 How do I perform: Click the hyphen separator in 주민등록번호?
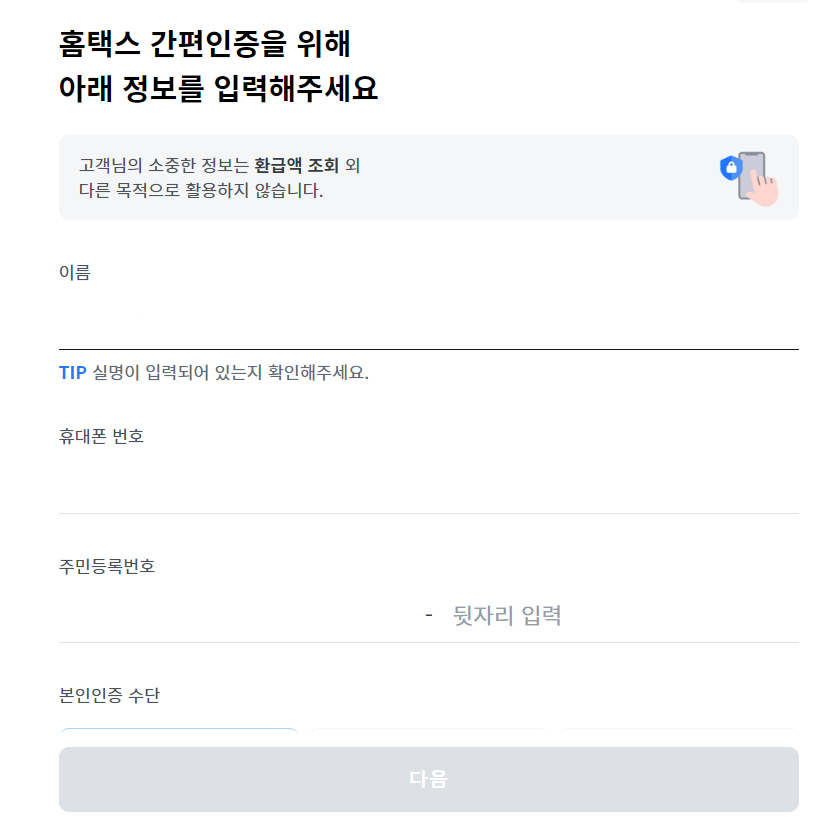(428, 615)
